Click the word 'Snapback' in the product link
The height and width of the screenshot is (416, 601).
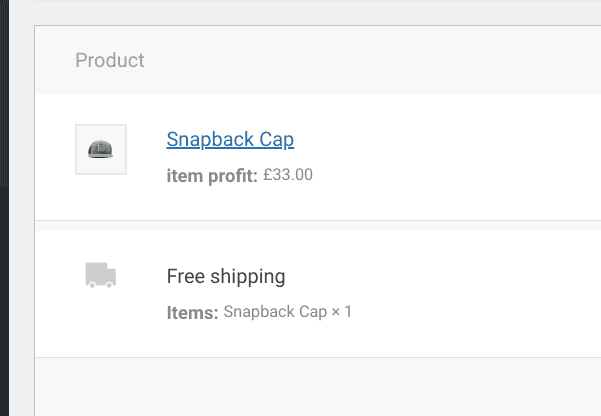[x=210, y=140]
